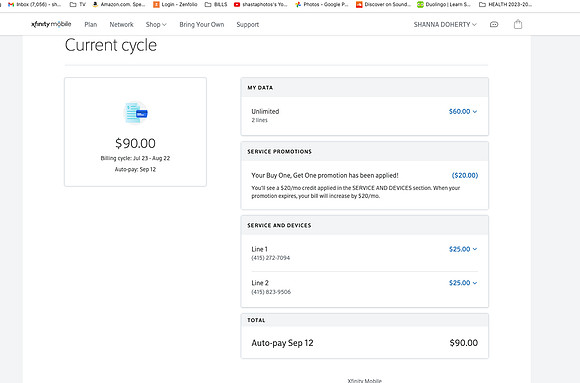Open the Amazon.com bookmark

(x=119, y=4)
